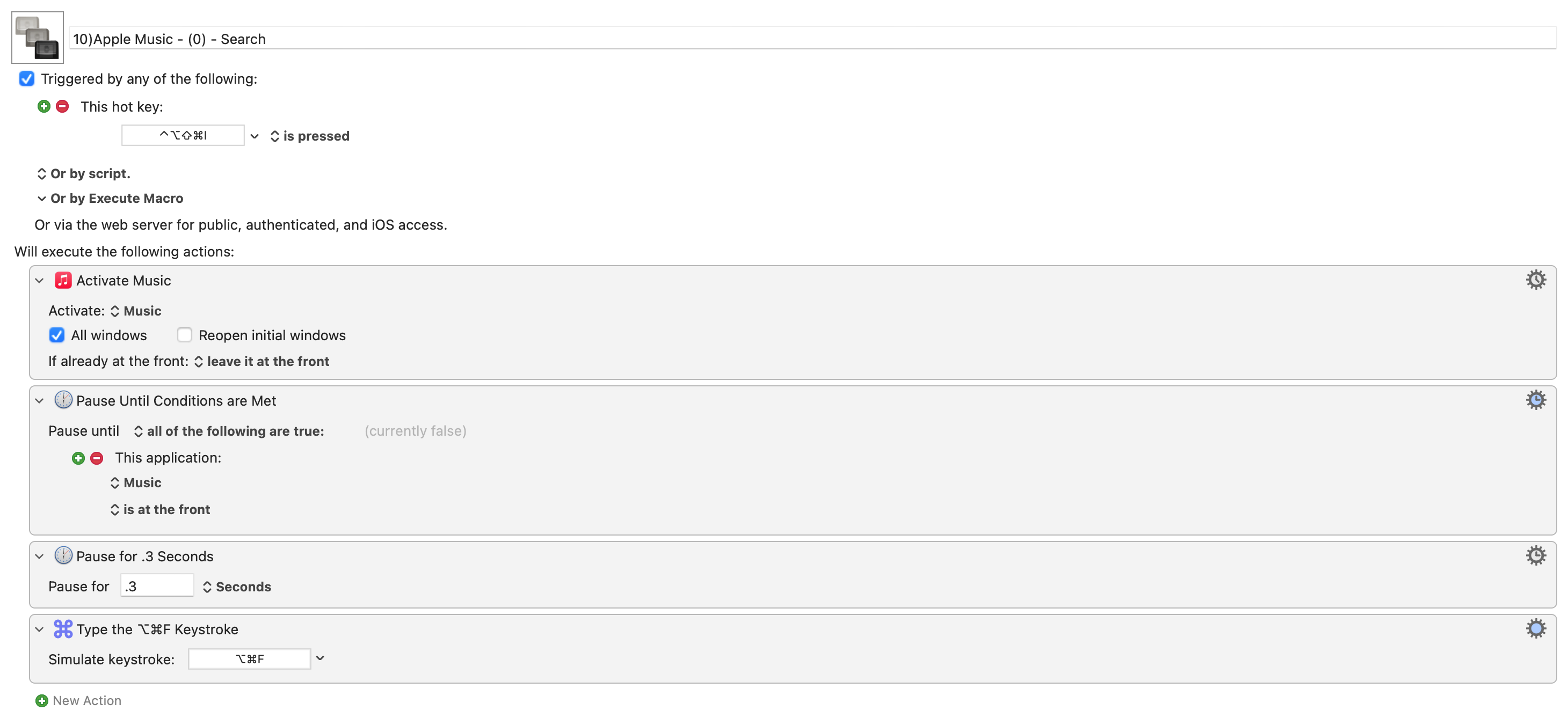Click New Action button

(x=78, y=700)
